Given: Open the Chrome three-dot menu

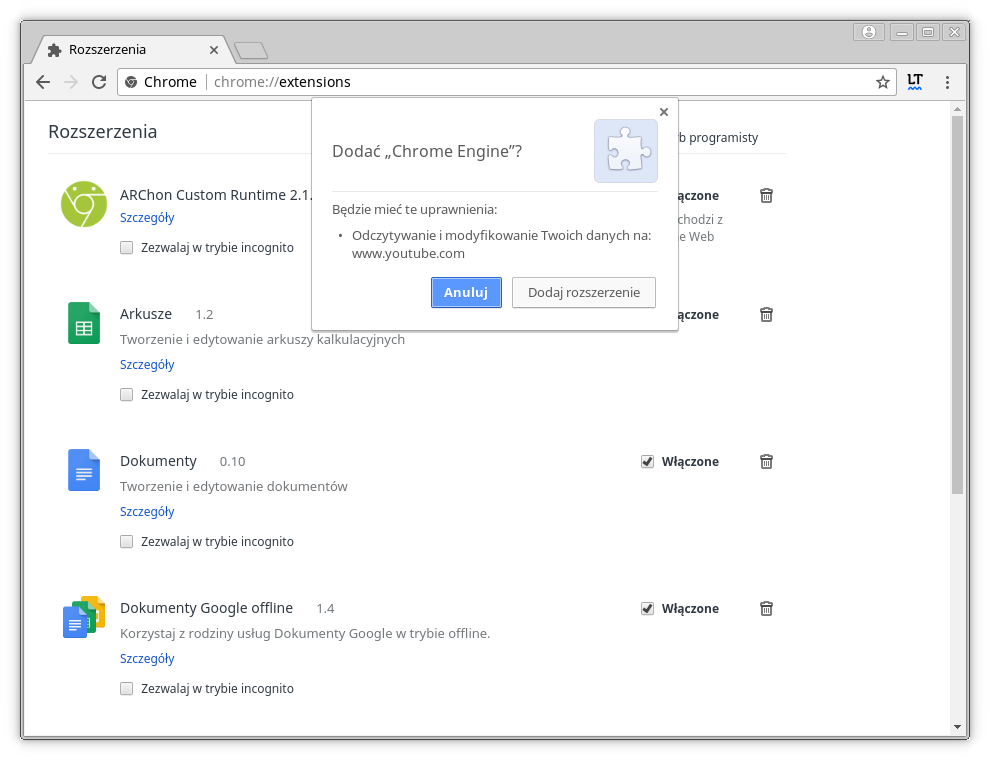Looking at the screenshot, I should click(947, 82).
